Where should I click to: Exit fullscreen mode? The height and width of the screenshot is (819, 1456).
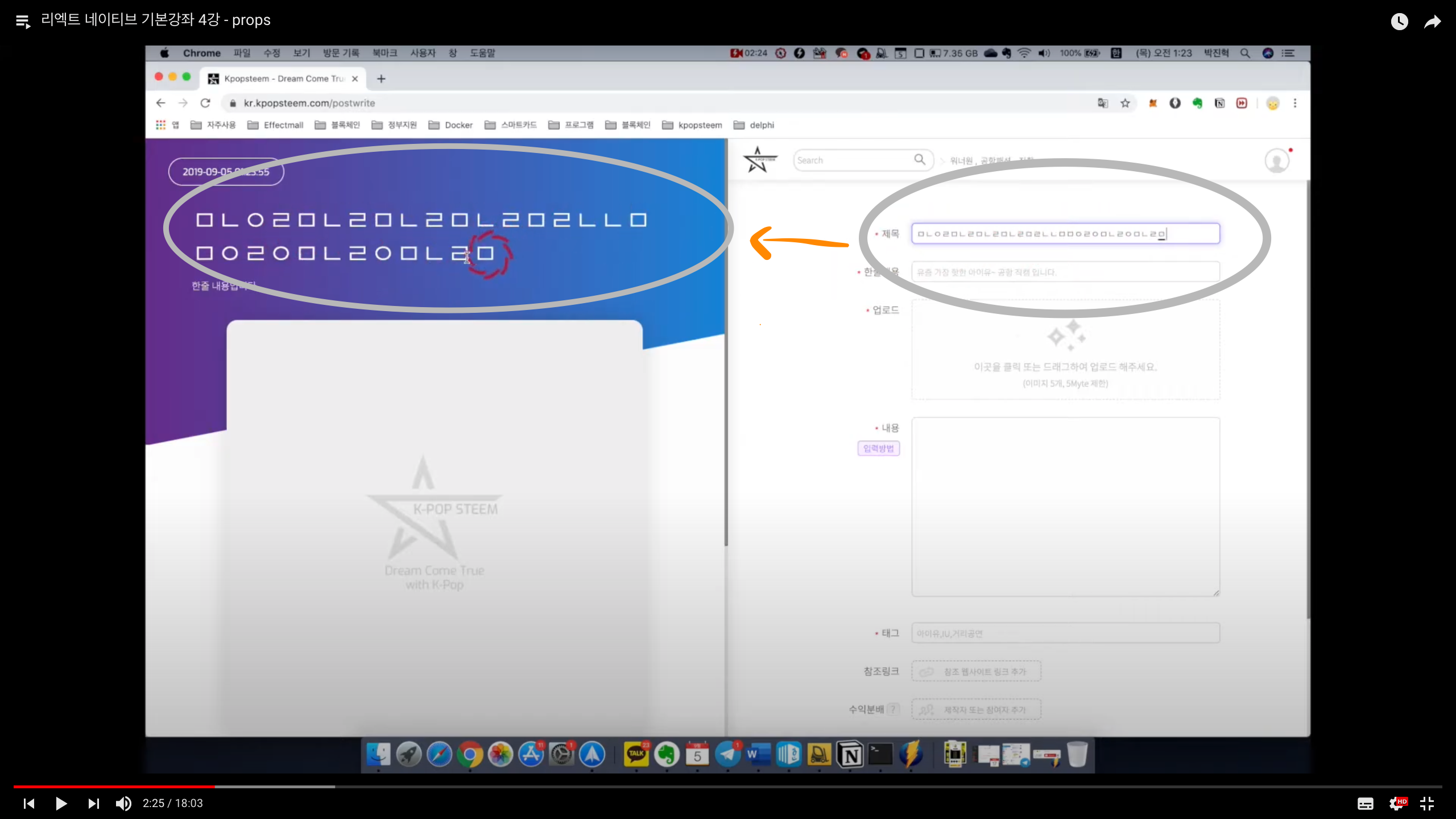(1426, 803)
